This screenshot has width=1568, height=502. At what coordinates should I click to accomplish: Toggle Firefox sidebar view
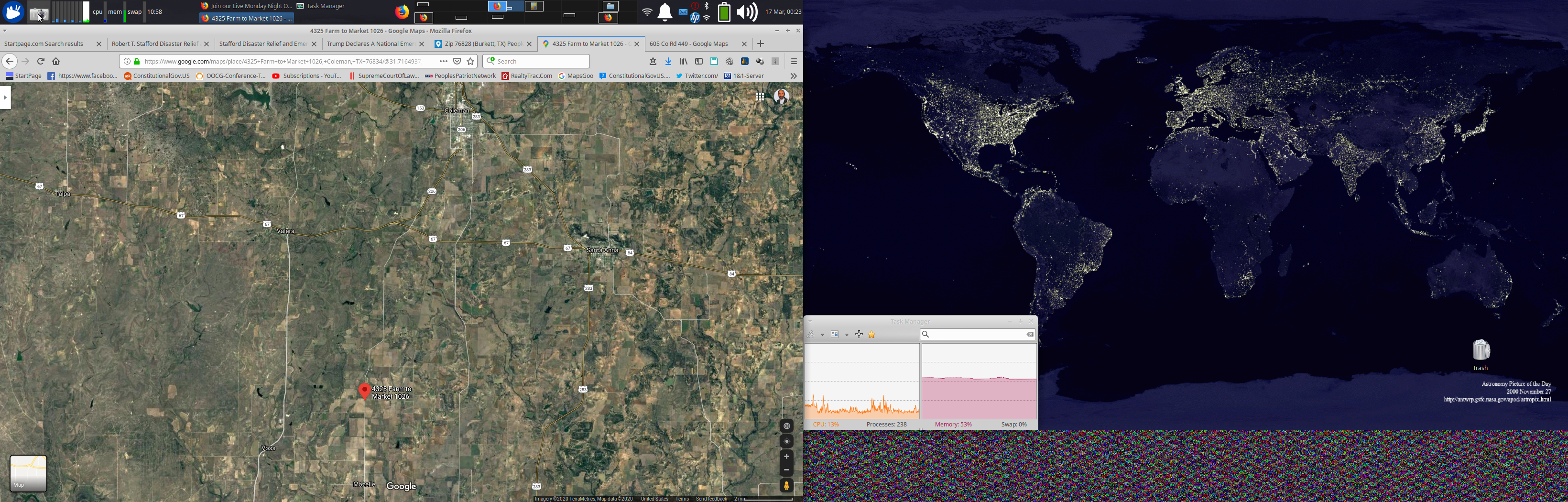tap(699, 62)
